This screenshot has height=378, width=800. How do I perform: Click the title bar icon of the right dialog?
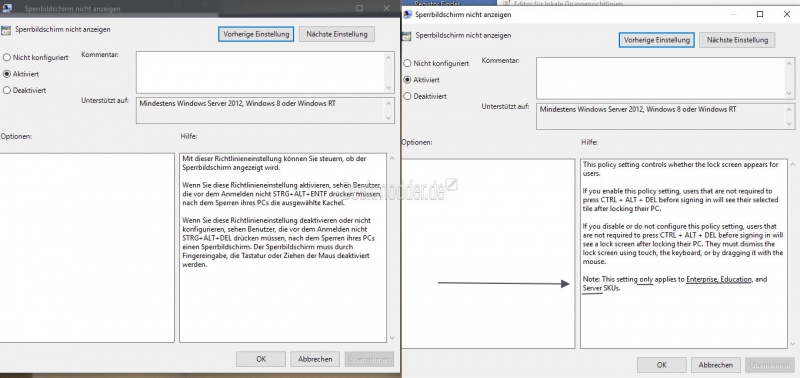[x=408, y=15]
